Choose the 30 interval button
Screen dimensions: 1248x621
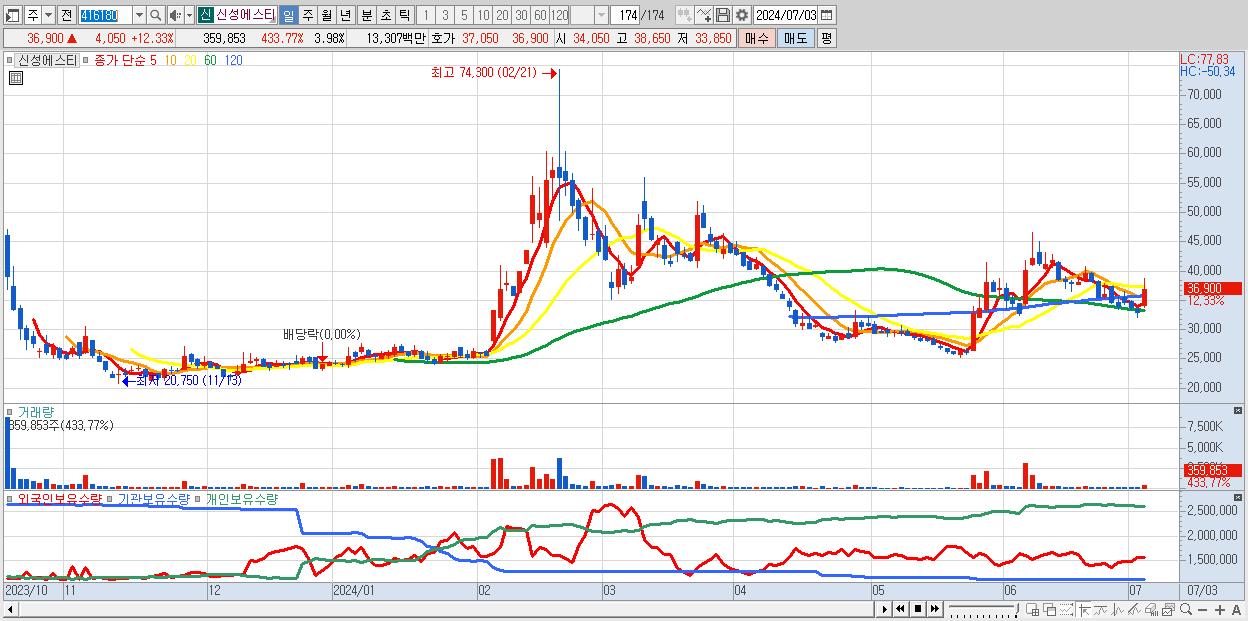coord(521,15)
